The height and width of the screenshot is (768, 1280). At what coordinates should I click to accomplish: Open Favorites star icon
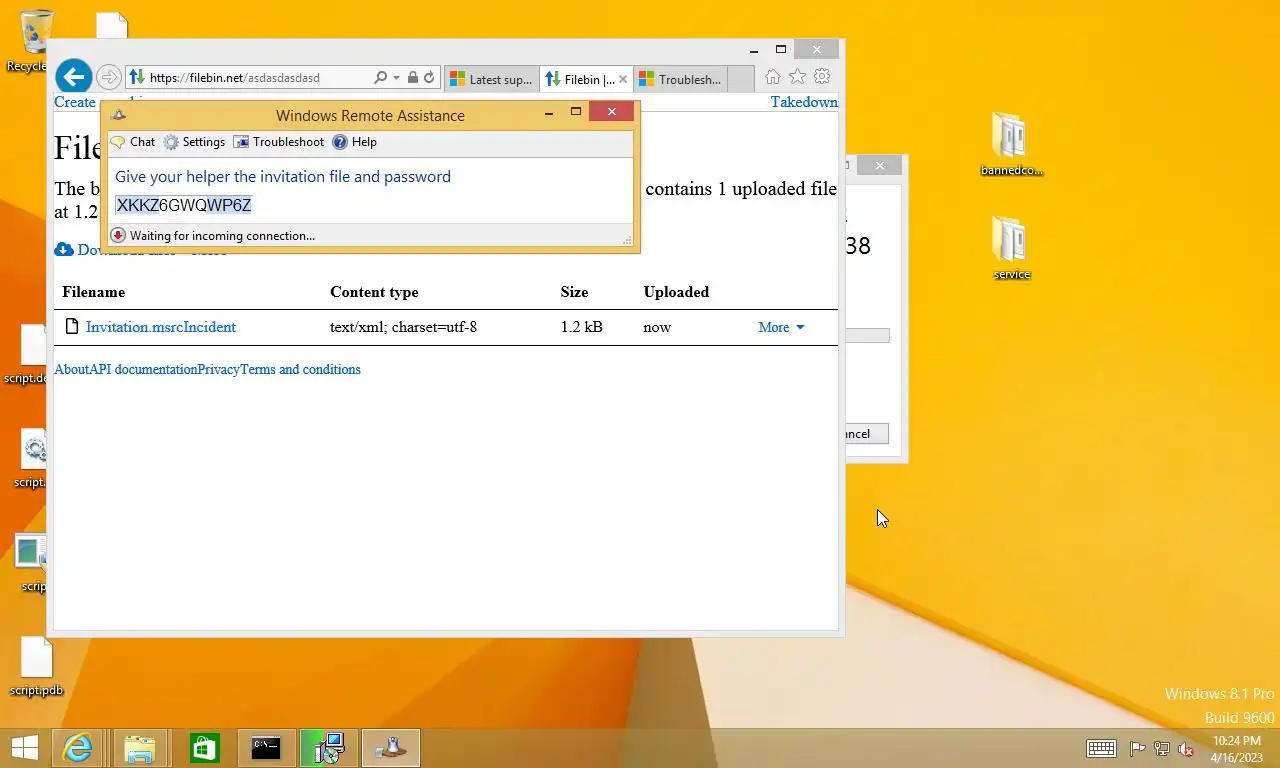click(x=797, y=77)
